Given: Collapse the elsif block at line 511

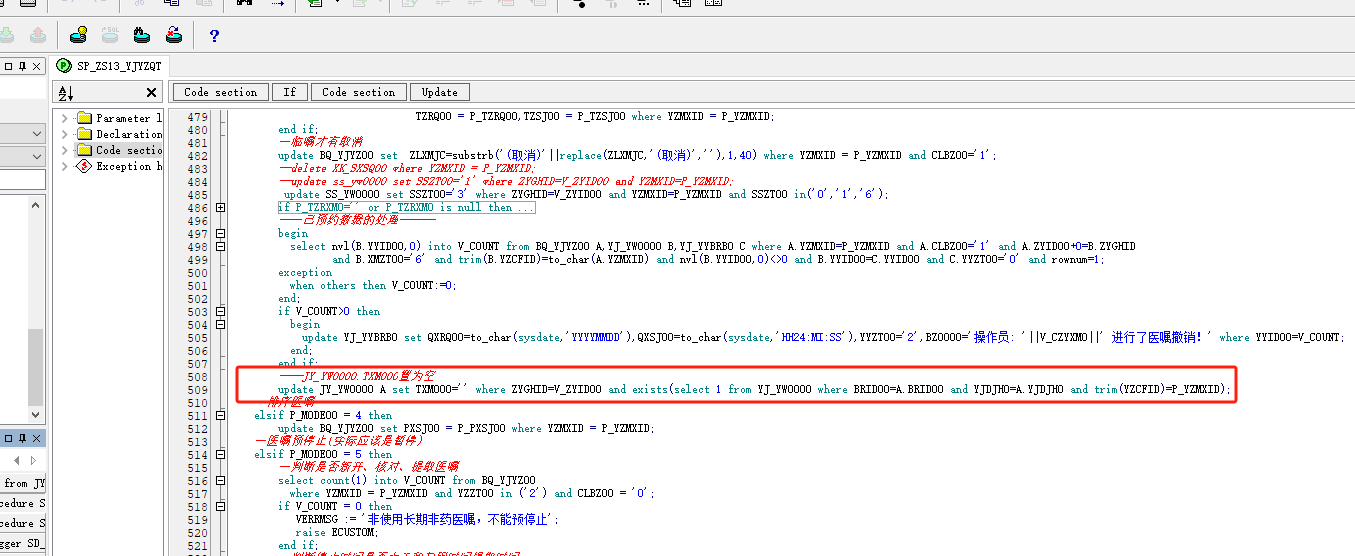Looking at the screenshot, I should 220,416.
